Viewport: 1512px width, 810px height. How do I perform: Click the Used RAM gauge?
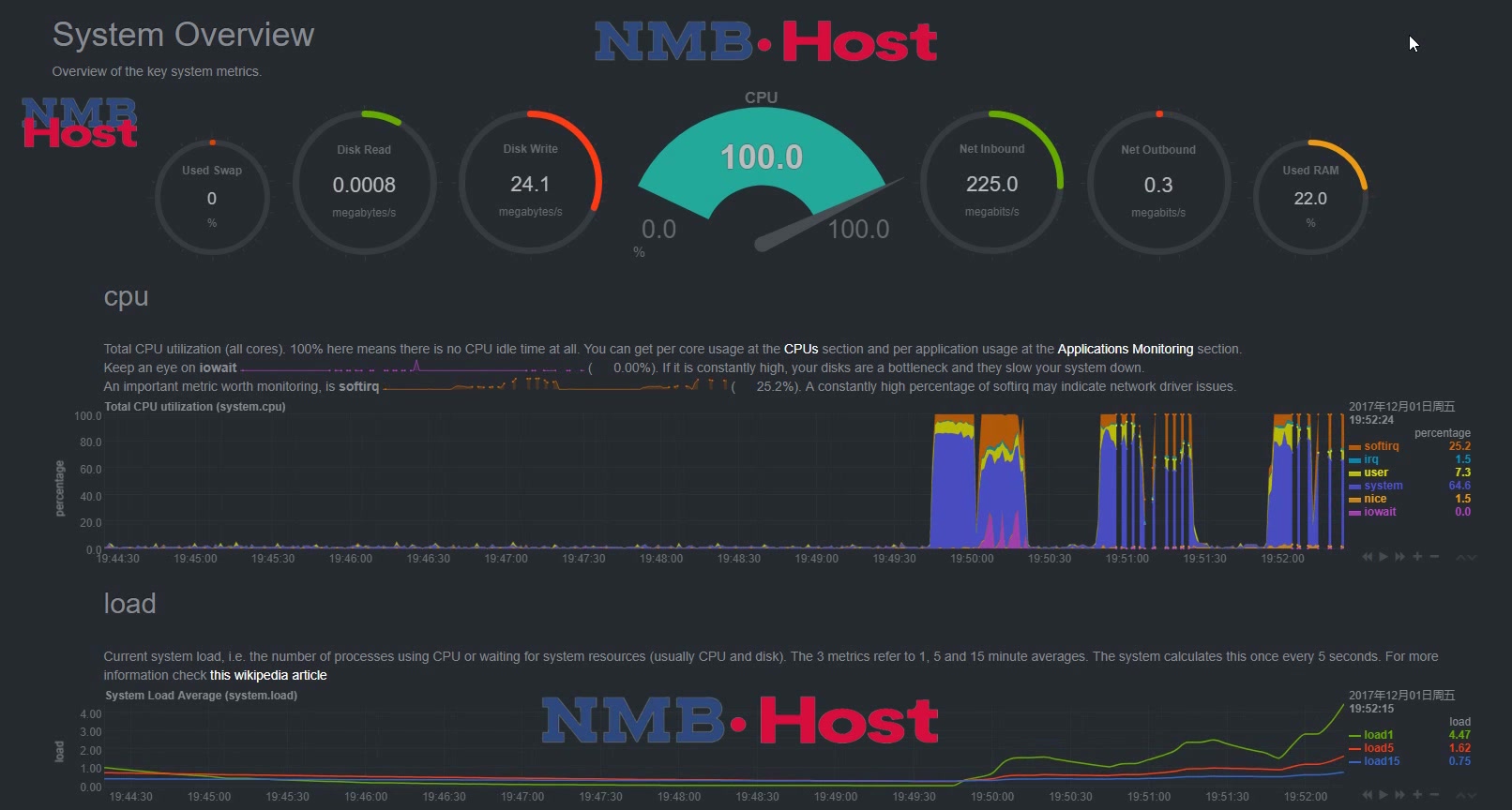click(1310, 196)
